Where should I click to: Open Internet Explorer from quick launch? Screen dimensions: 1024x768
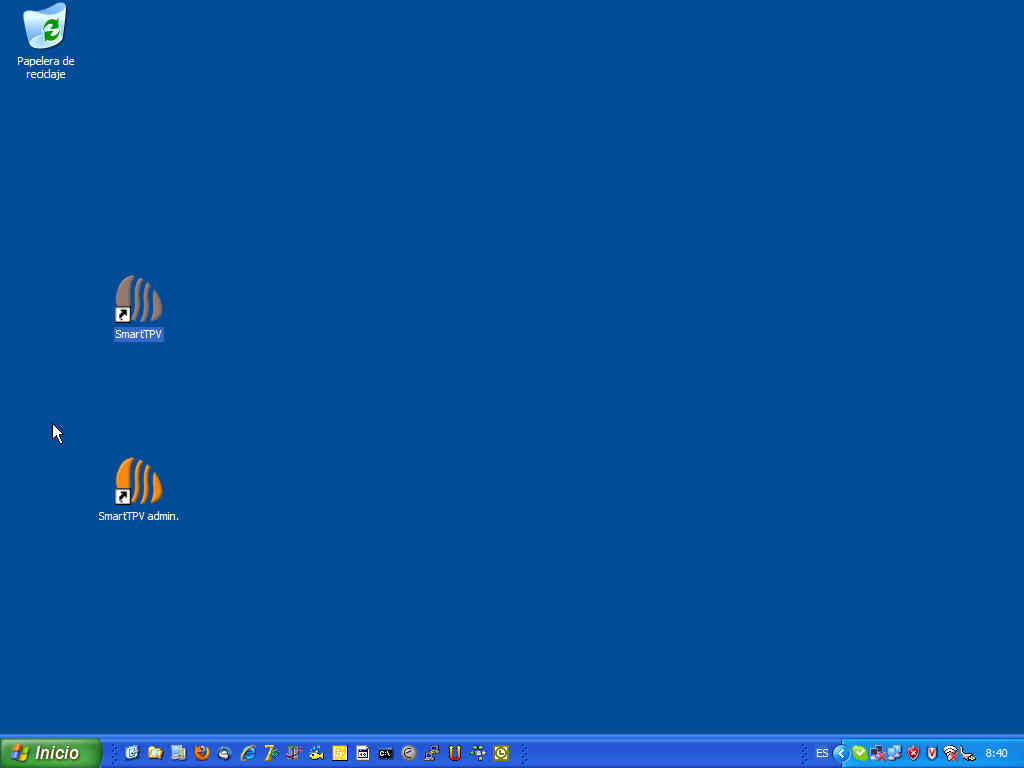click(x=248, y=753)
